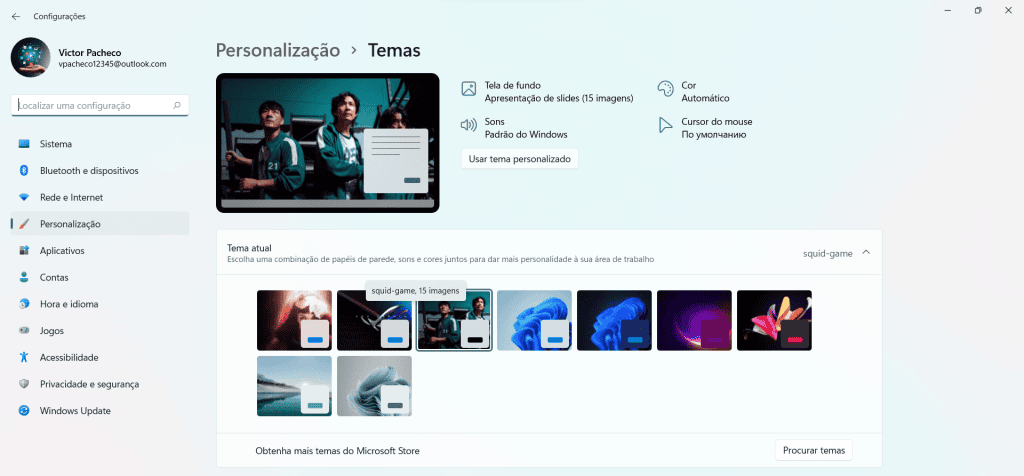Click the Tela de fundo picture icon

pos(468,89)
